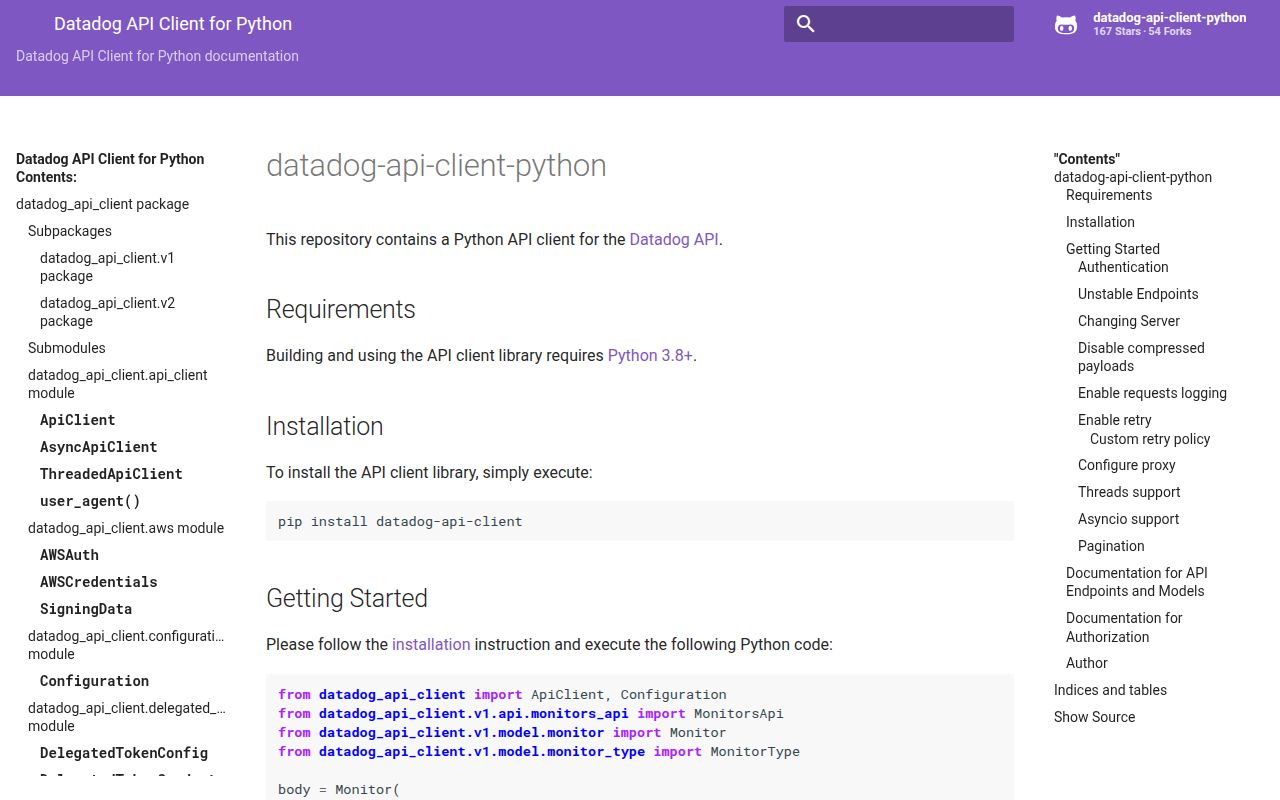Jump to Installation in Contents panel
Viewport: 1280px width, 800px height.
pos(1100,222)
